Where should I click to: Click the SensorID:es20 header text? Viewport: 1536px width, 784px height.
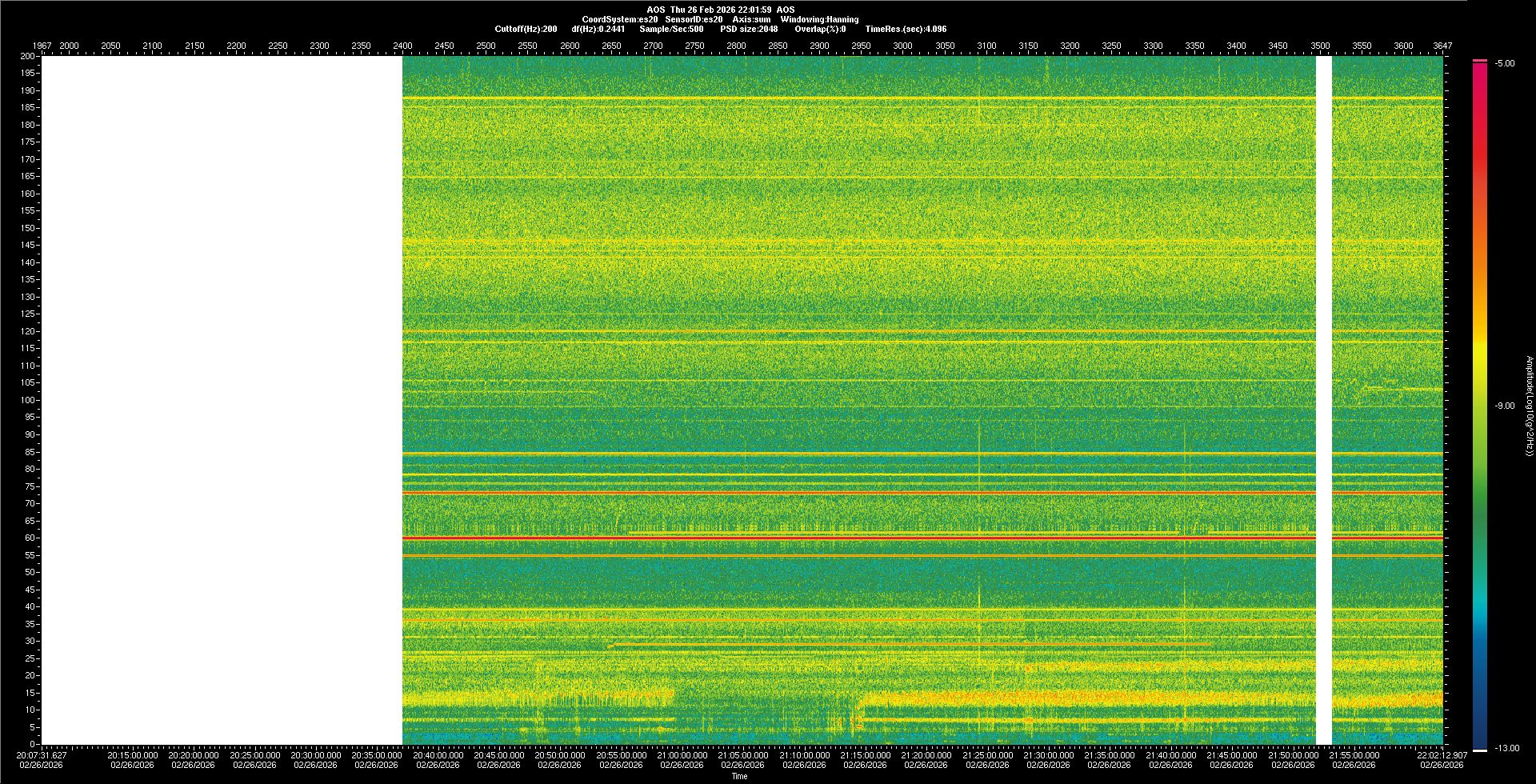pyautogui.click(x=694, y=19)
